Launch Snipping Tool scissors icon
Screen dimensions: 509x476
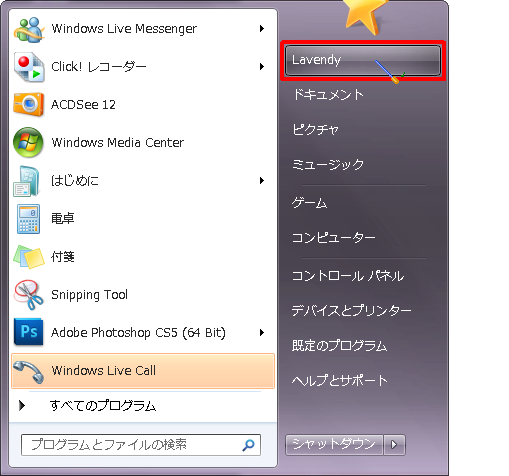tap(29, 295)
